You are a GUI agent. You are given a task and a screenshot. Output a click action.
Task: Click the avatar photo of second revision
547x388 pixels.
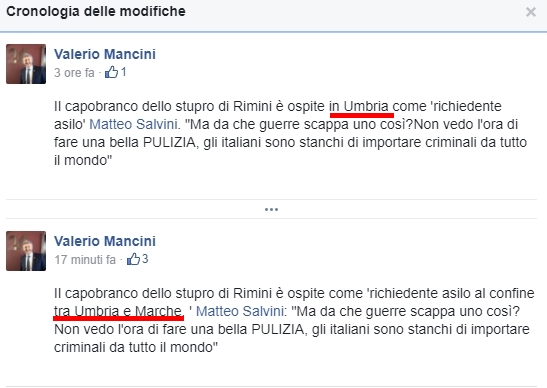26,251
